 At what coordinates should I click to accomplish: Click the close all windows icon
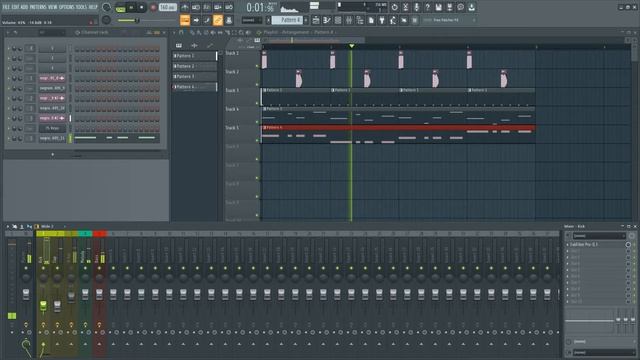[x=404, y=20]
